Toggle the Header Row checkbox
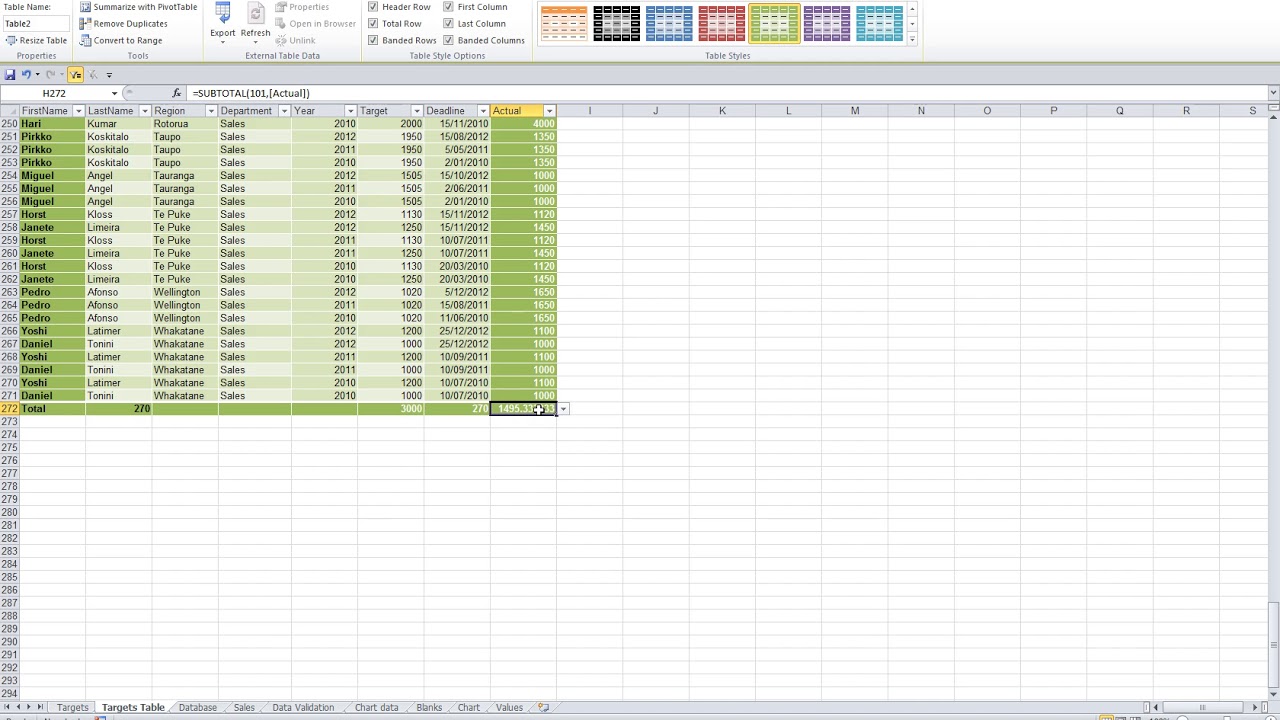The width and height of the screenshot is (1280, 720). tap(373, 7)
